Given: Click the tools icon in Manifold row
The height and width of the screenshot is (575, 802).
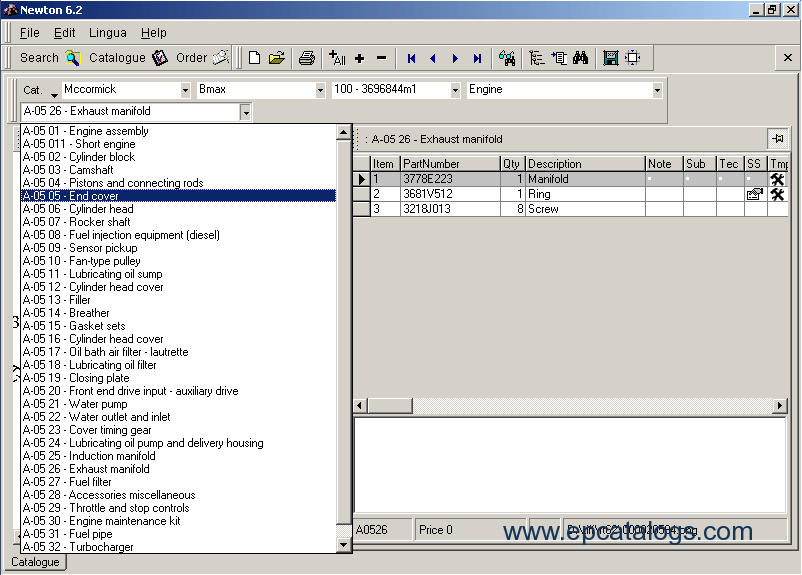Looking at the screenshot, I should click(x=777, y=179).
